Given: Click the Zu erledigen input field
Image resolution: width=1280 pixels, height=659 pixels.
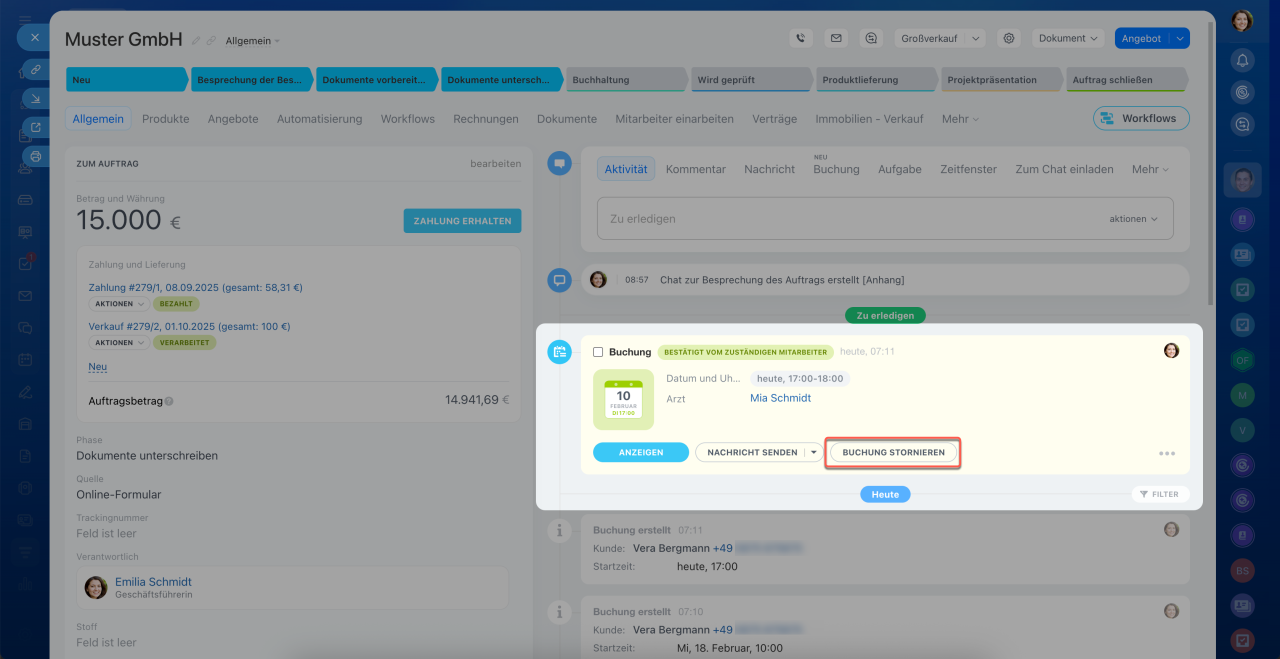Looking at the screenshot, I should coord(840,218).
